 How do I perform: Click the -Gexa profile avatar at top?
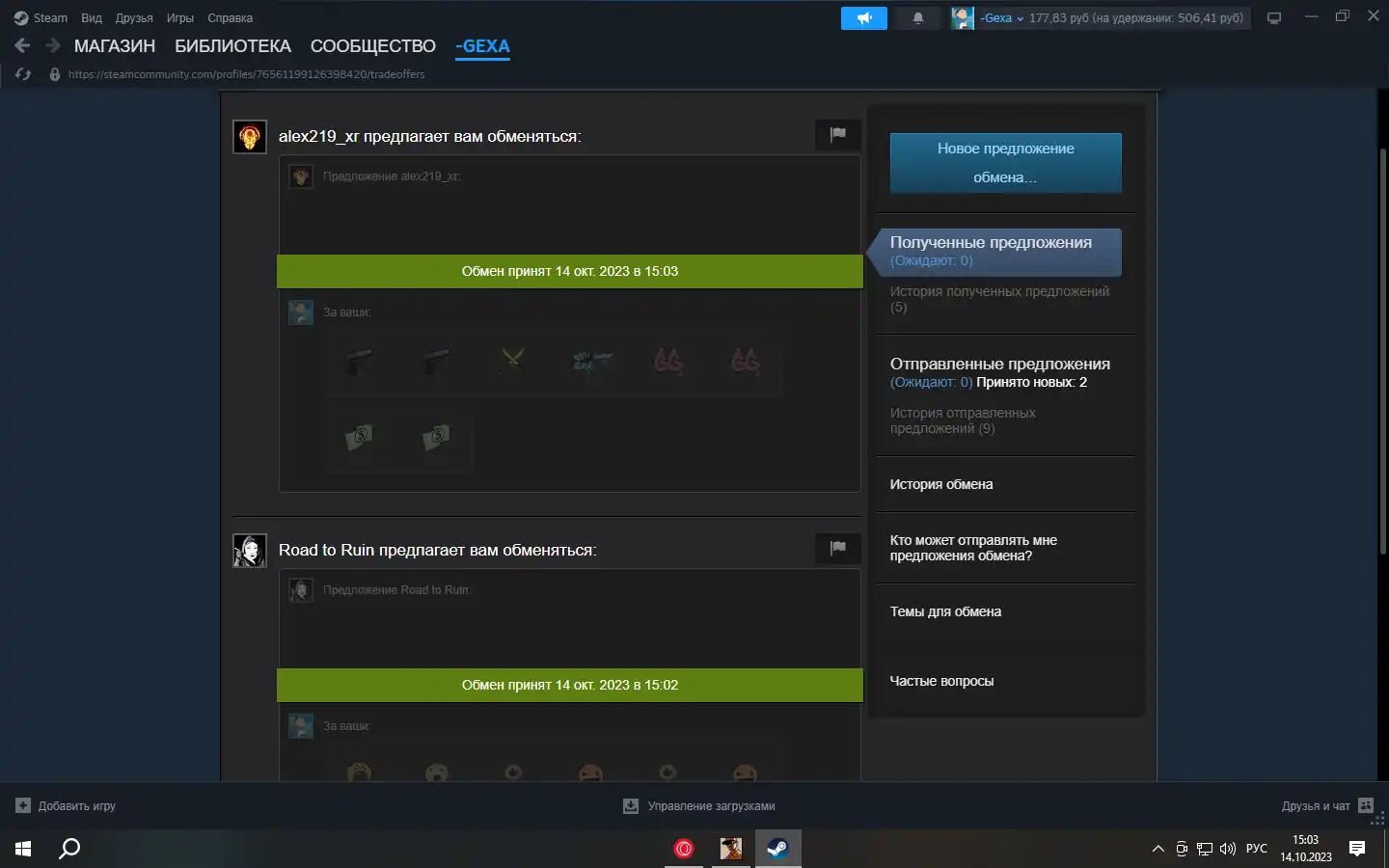coord(962,17)
